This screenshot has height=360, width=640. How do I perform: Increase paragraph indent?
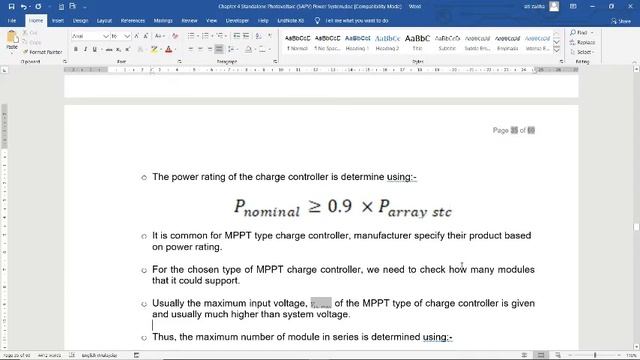click(246, 36)
